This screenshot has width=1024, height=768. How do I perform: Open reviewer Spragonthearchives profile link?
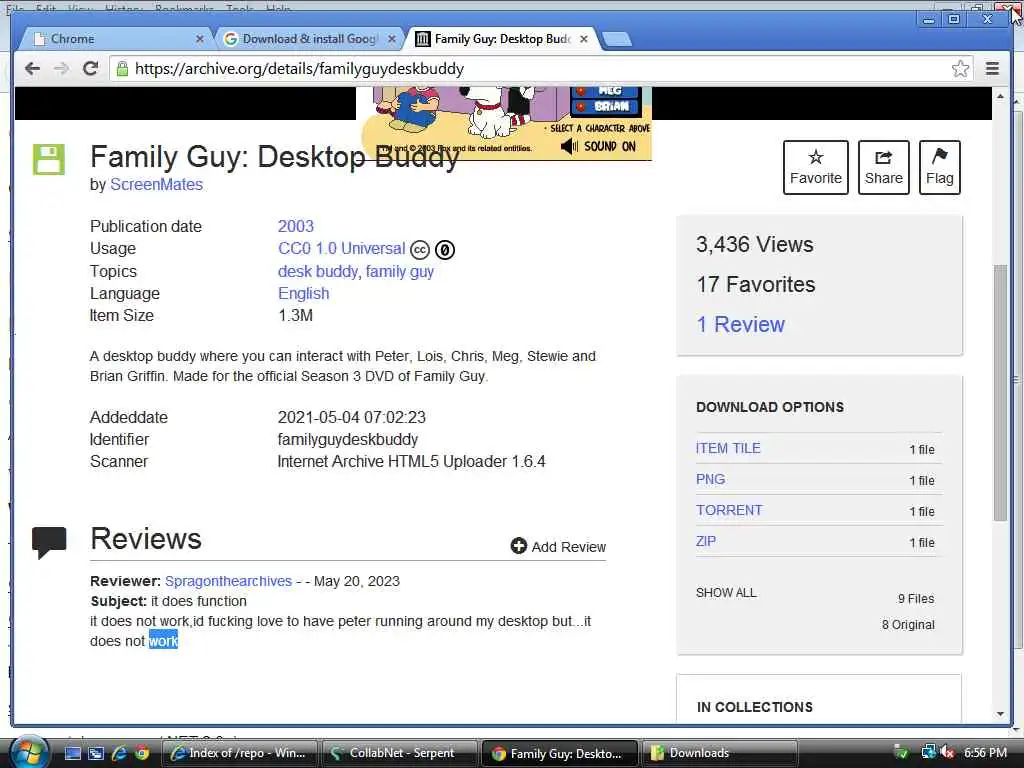coord(229,581)
